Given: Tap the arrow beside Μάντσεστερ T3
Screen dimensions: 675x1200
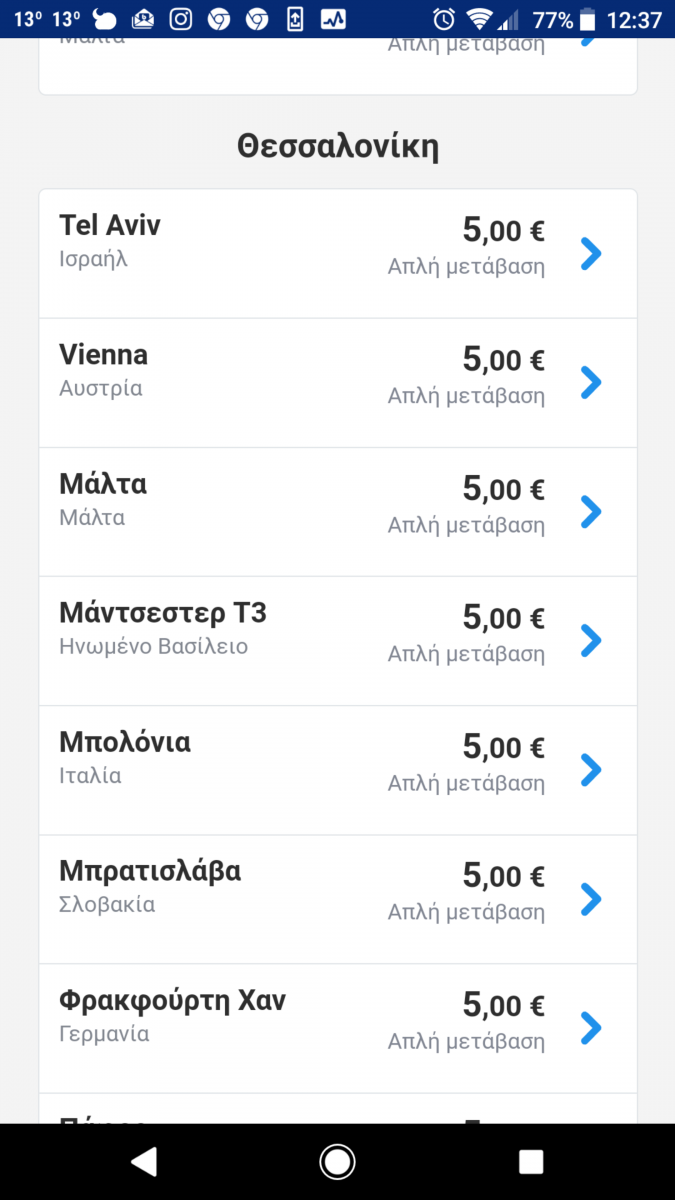Looking at the screenshot, I should pyautogui.click(x=591, y=640).
